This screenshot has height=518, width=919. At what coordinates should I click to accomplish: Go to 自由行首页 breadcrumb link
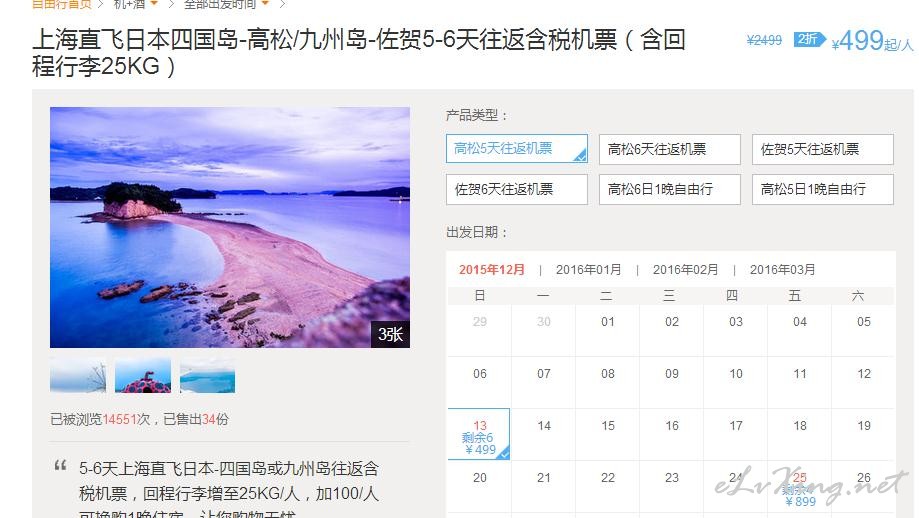coord(62,4)
